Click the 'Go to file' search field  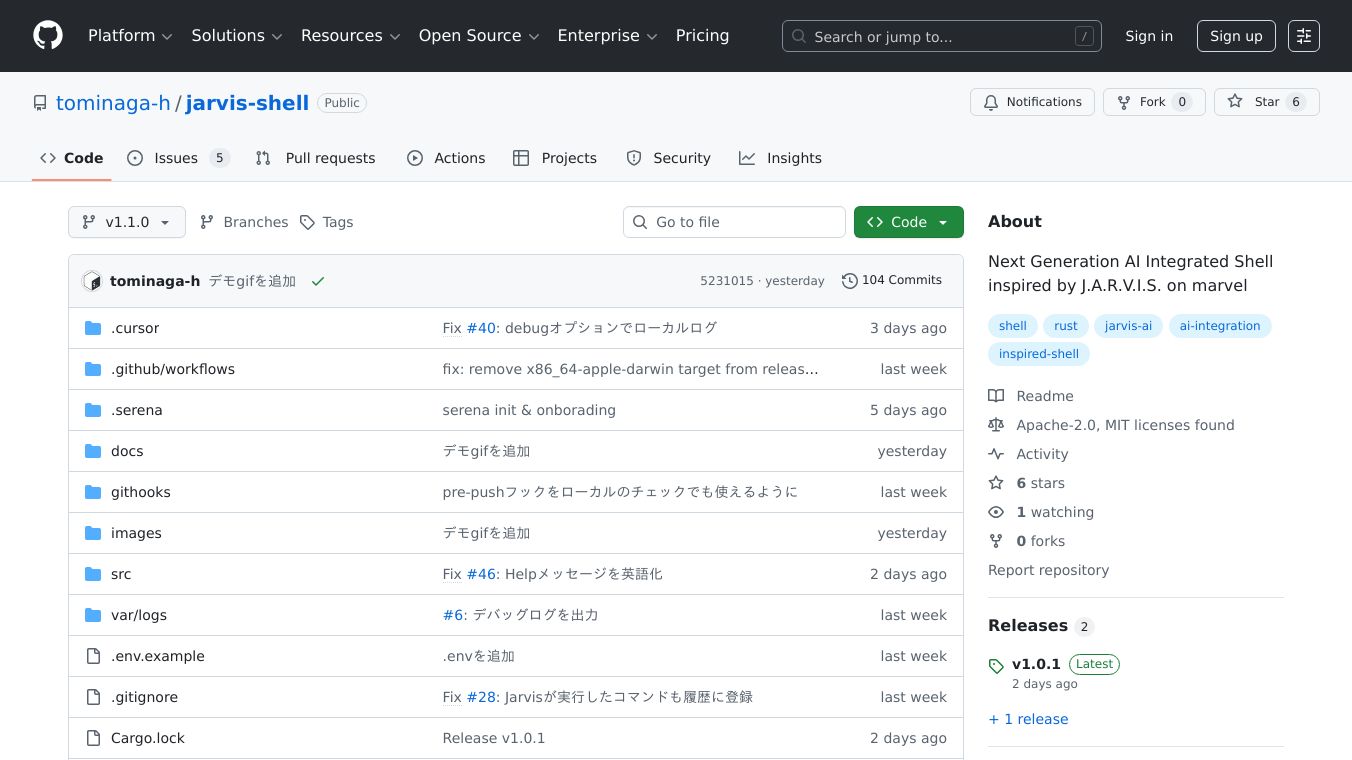734,222
